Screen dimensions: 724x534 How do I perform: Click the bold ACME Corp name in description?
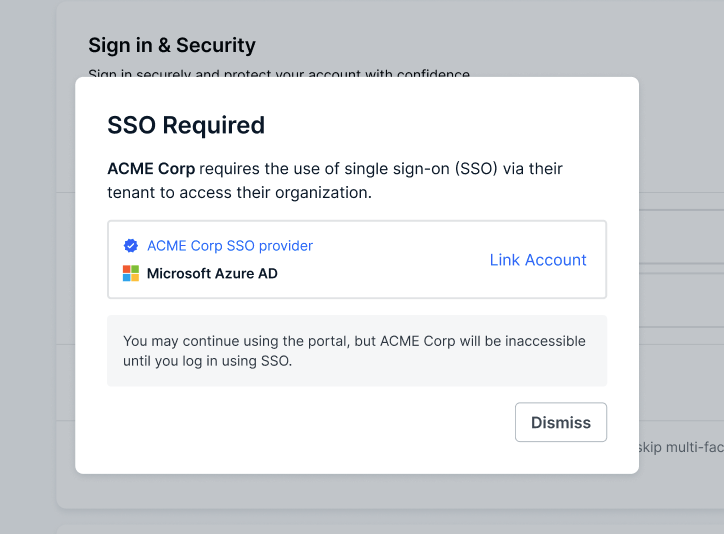[151, 169]
